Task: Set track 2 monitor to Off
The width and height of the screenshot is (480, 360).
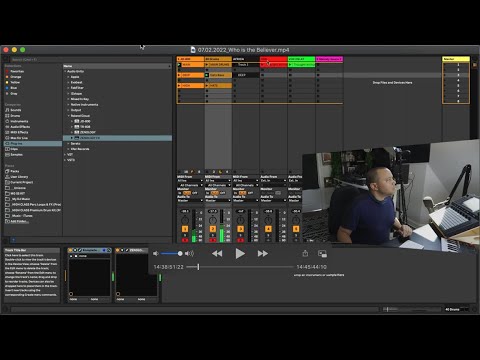Action: pyautogui.click(x=223, y=193)
